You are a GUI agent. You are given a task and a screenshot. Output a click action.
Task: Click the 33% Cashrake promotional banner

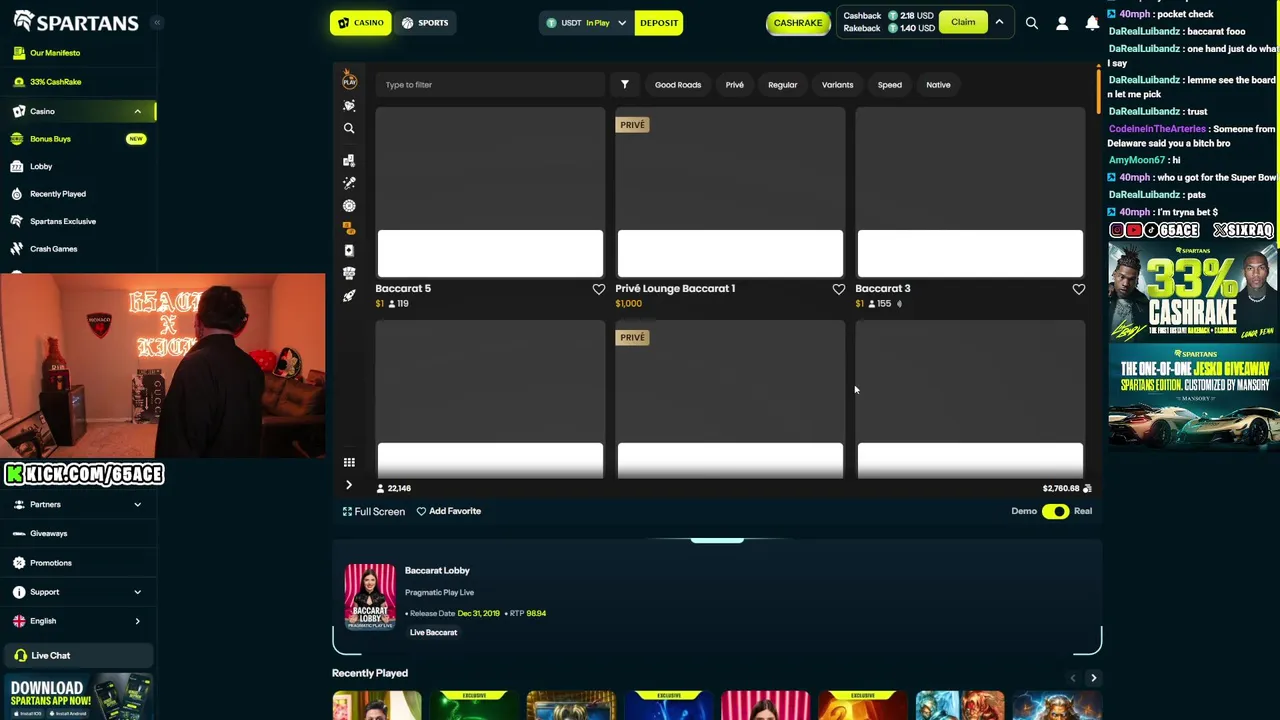pyautogui.click(x=1194, y=291)
